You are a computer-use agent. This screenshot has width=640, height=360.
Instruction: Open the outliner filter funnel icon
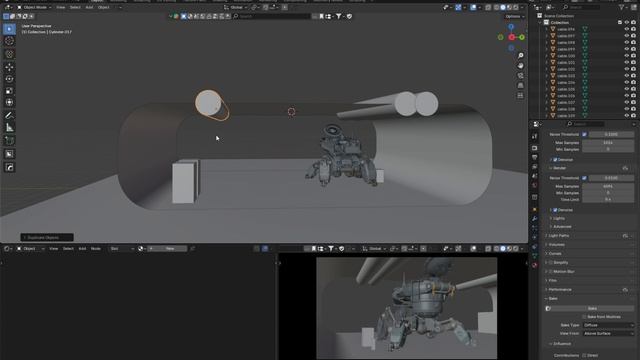click(622, 7)
